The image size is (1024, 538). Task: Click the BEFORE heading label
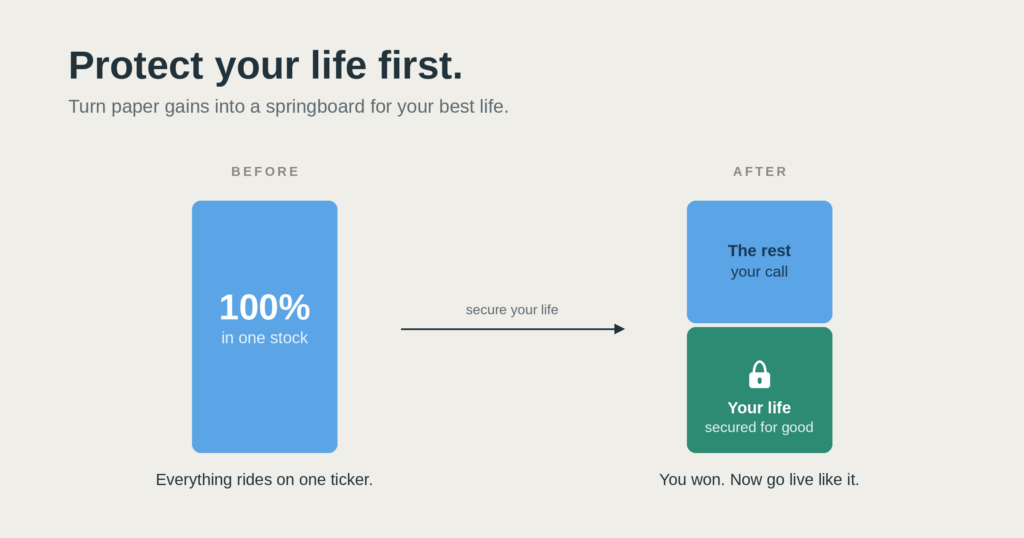coord(265,172)
